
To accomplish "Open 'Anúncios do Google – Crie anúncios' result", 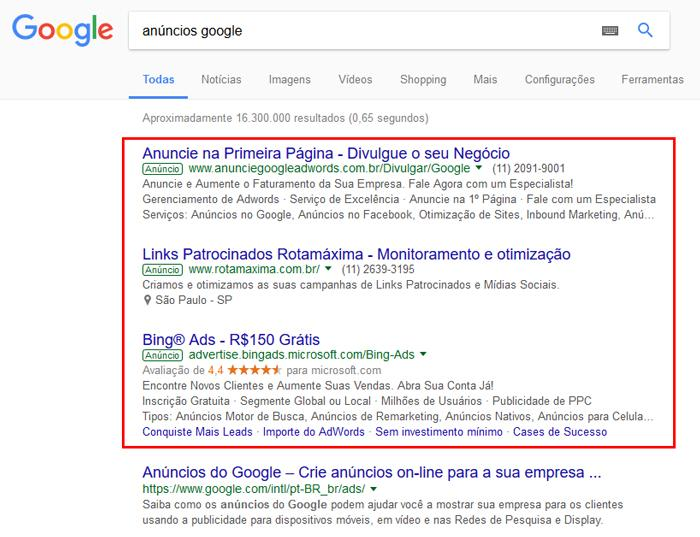I will tap(372, 472).
